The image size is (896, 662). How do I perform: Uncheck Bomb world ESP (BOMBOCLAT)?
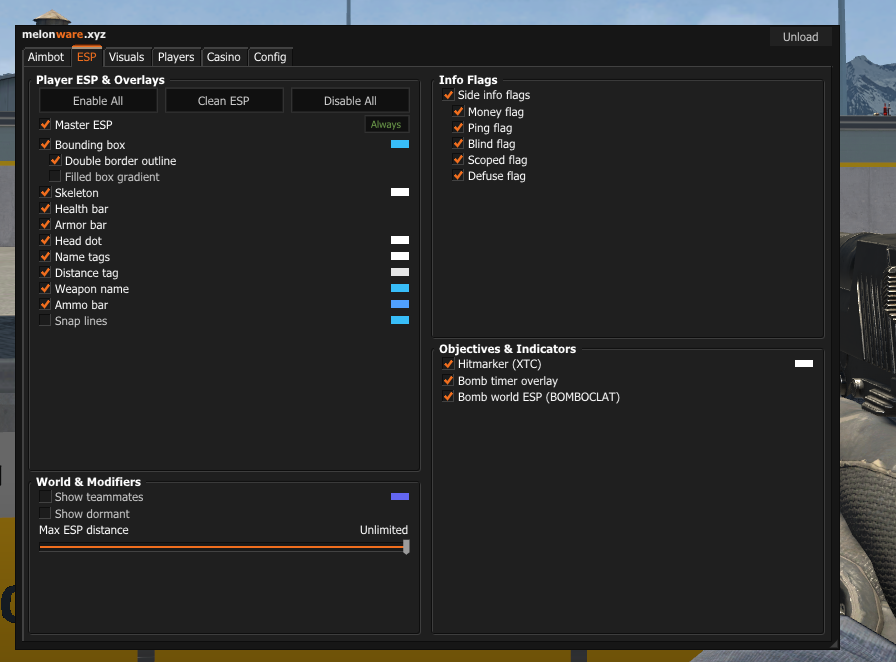448,396
